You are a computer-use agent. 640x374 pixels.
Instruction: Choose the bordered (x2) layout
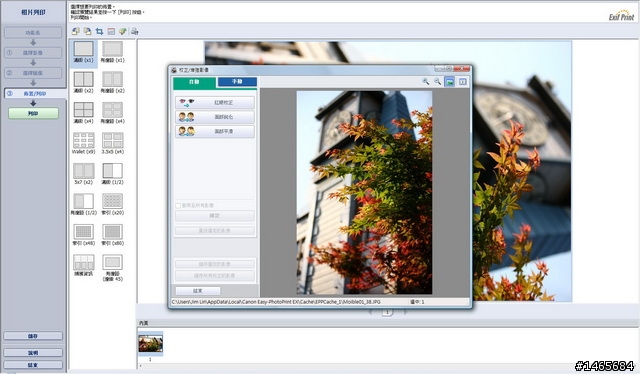113,82
